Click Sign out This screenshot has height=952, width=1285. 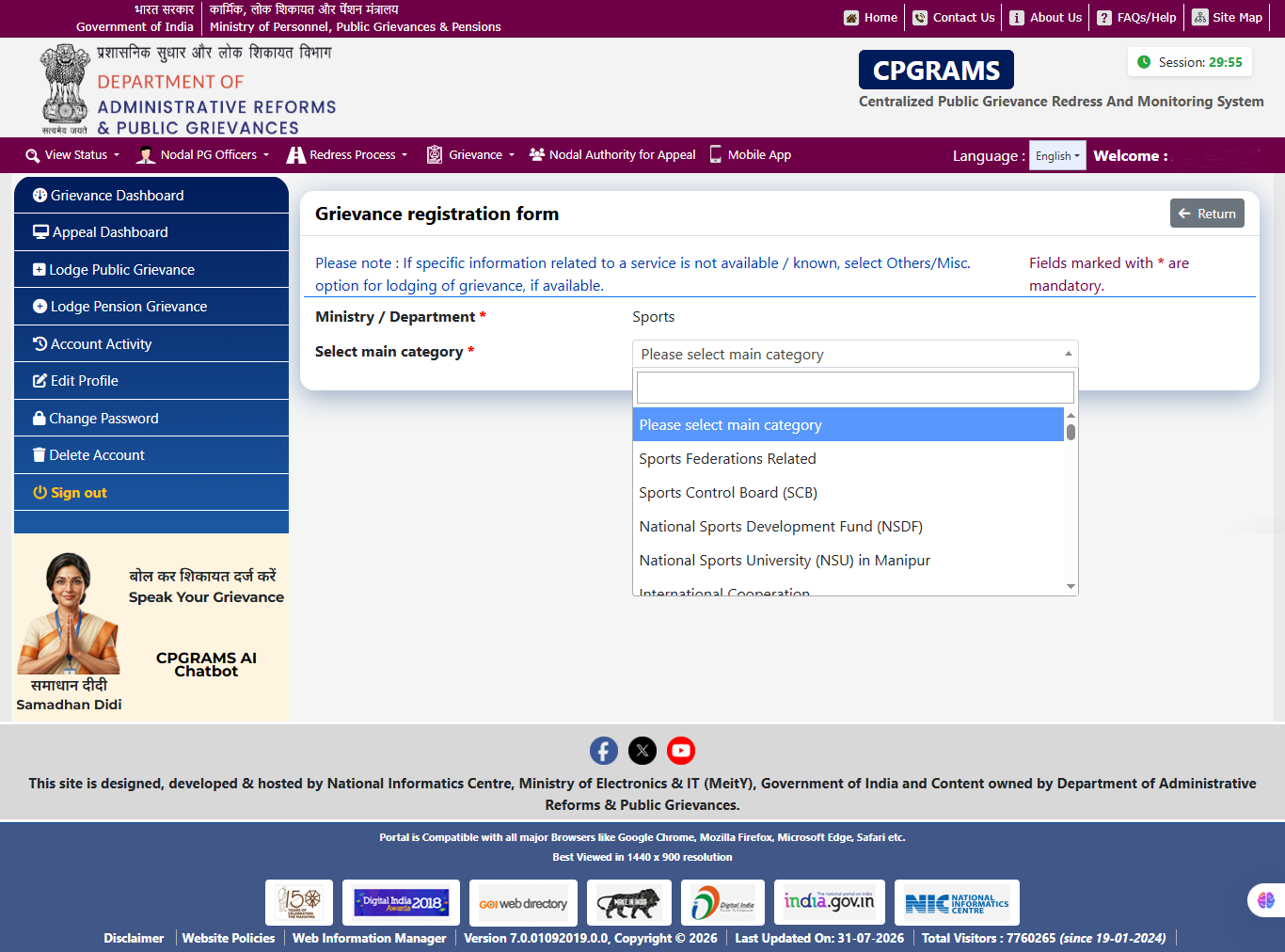151,493
